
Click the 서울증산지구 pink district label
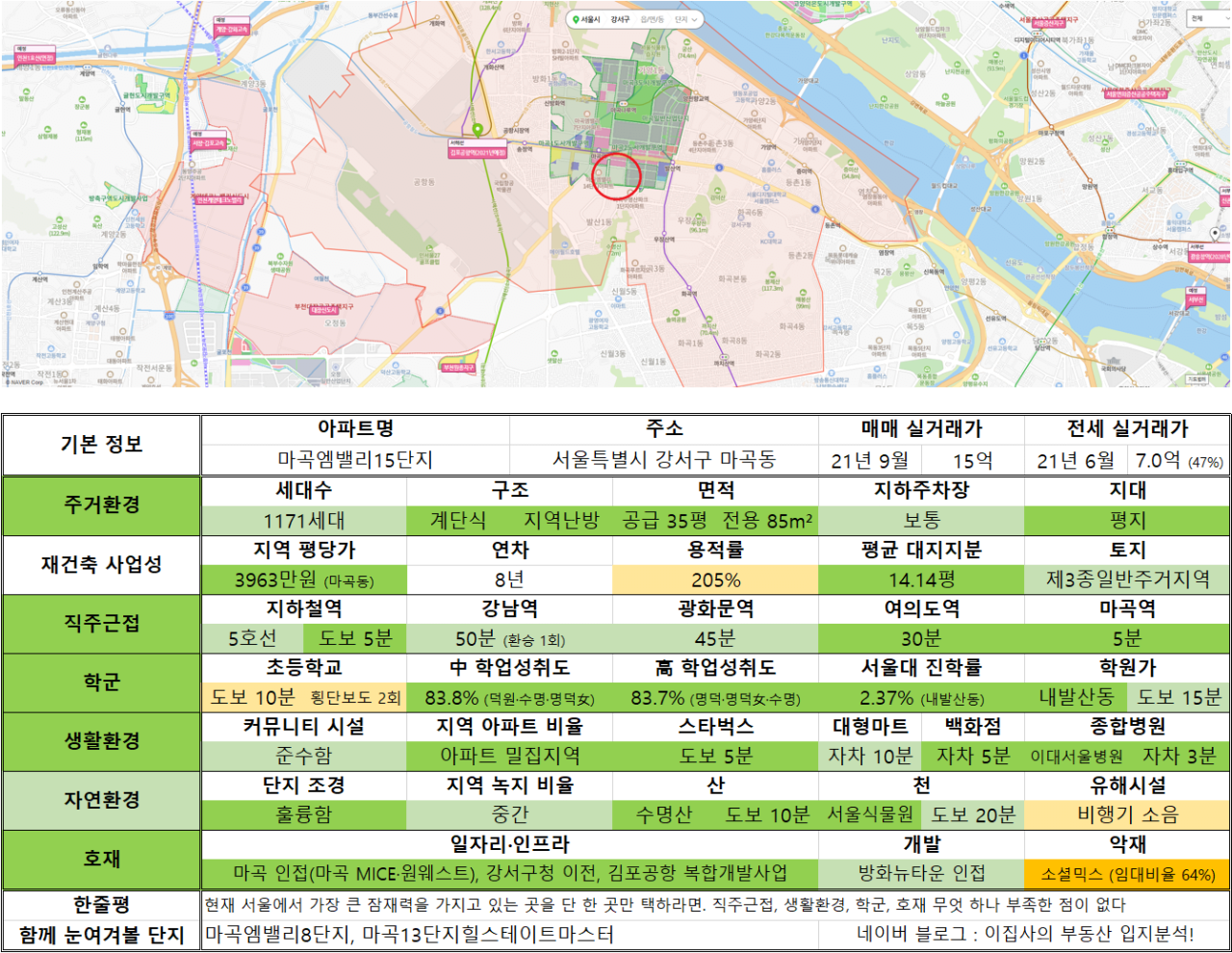click(x=1048, y=24)
